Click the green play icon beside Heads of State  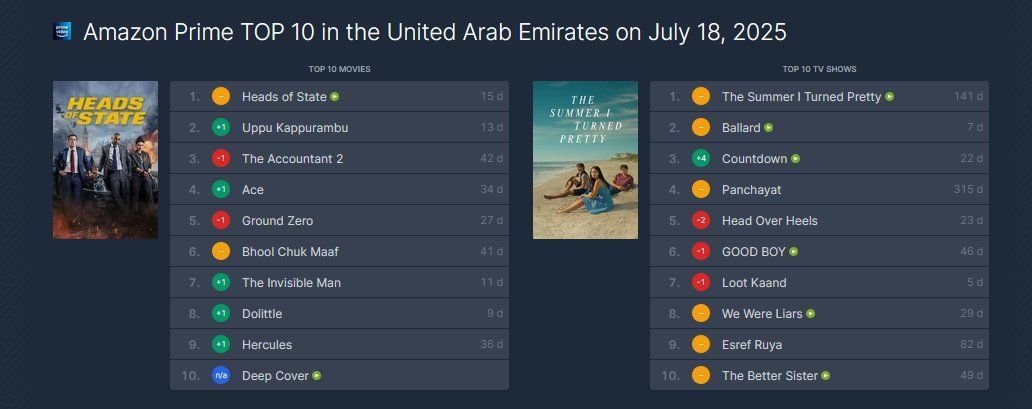(x=335, y=97)
